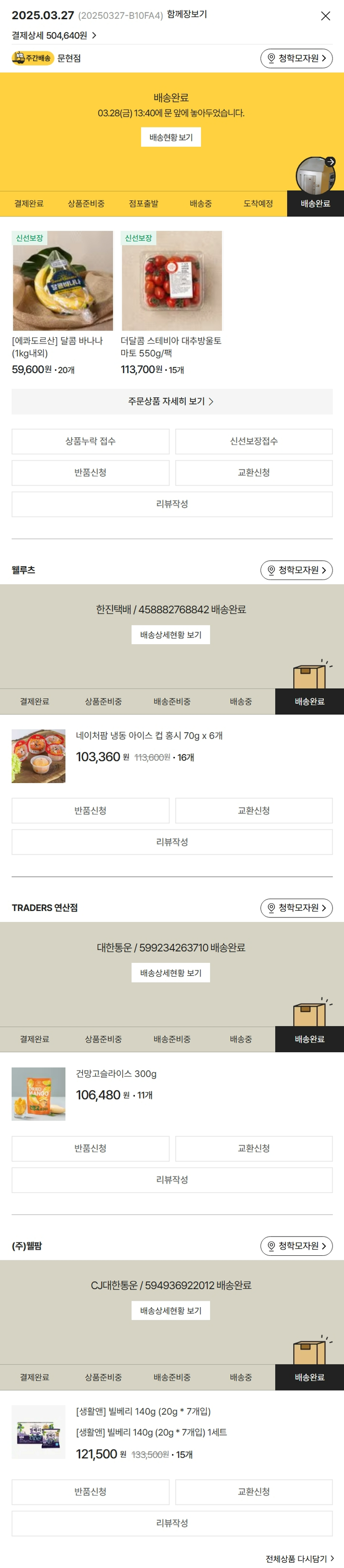Viewport: 344px width, 1568px height.
Task: Click 교환신청 for 빌베리 product
Action: click(x=254, y=1491)
